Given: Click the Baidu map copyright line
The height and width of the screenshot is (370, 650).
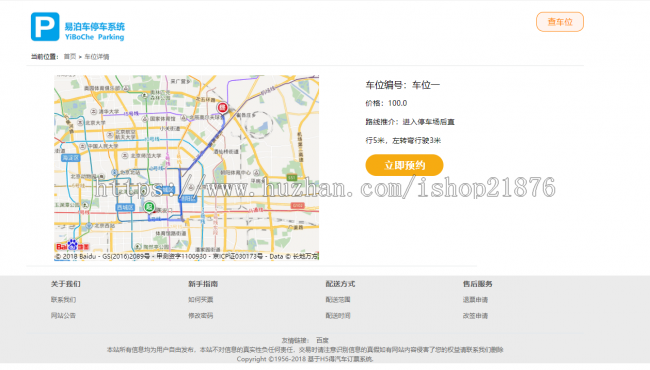Looking at the screenshot, I should (x=187, y=256).
